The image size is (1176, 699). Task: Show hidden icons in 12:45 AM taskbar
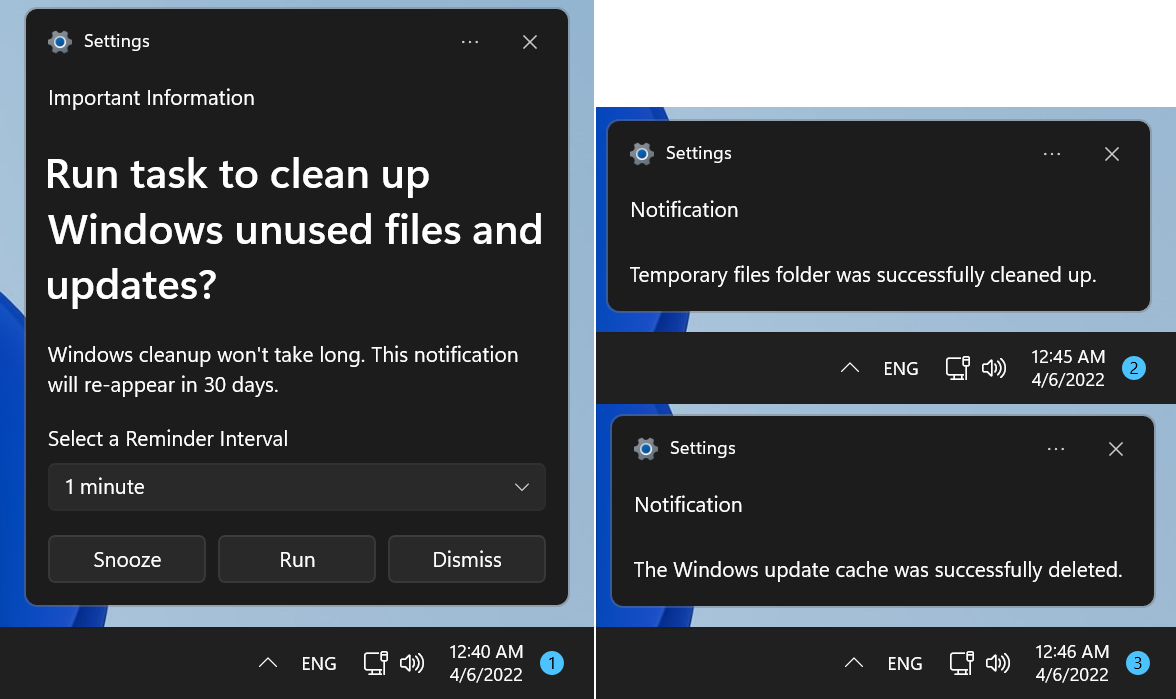pyautogui.click(x=850, y=368)
